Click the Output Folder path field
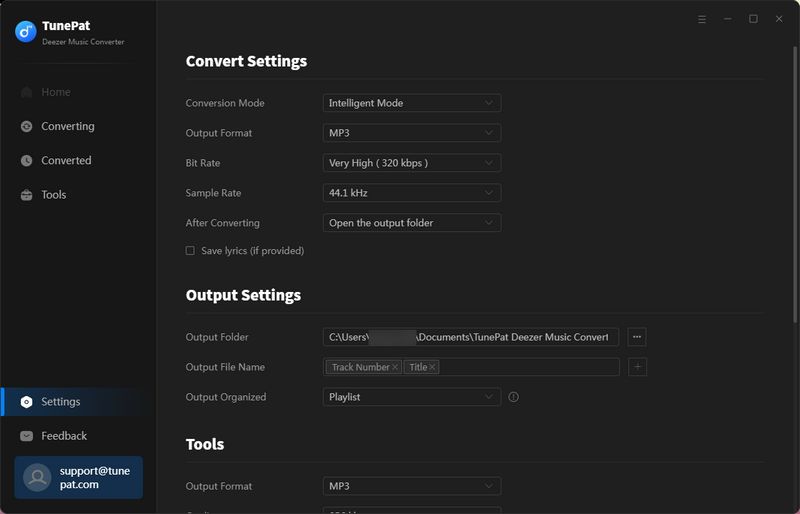 point(470,337)
